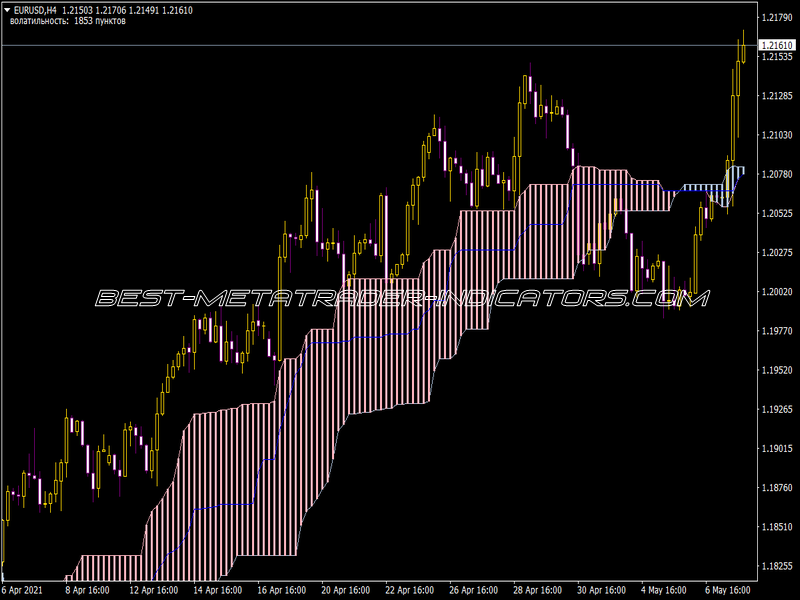Click the 4 May 16:00 time label
Image resolution: width=800 pixels, height=600 pixels.
[x=663, y=590]
